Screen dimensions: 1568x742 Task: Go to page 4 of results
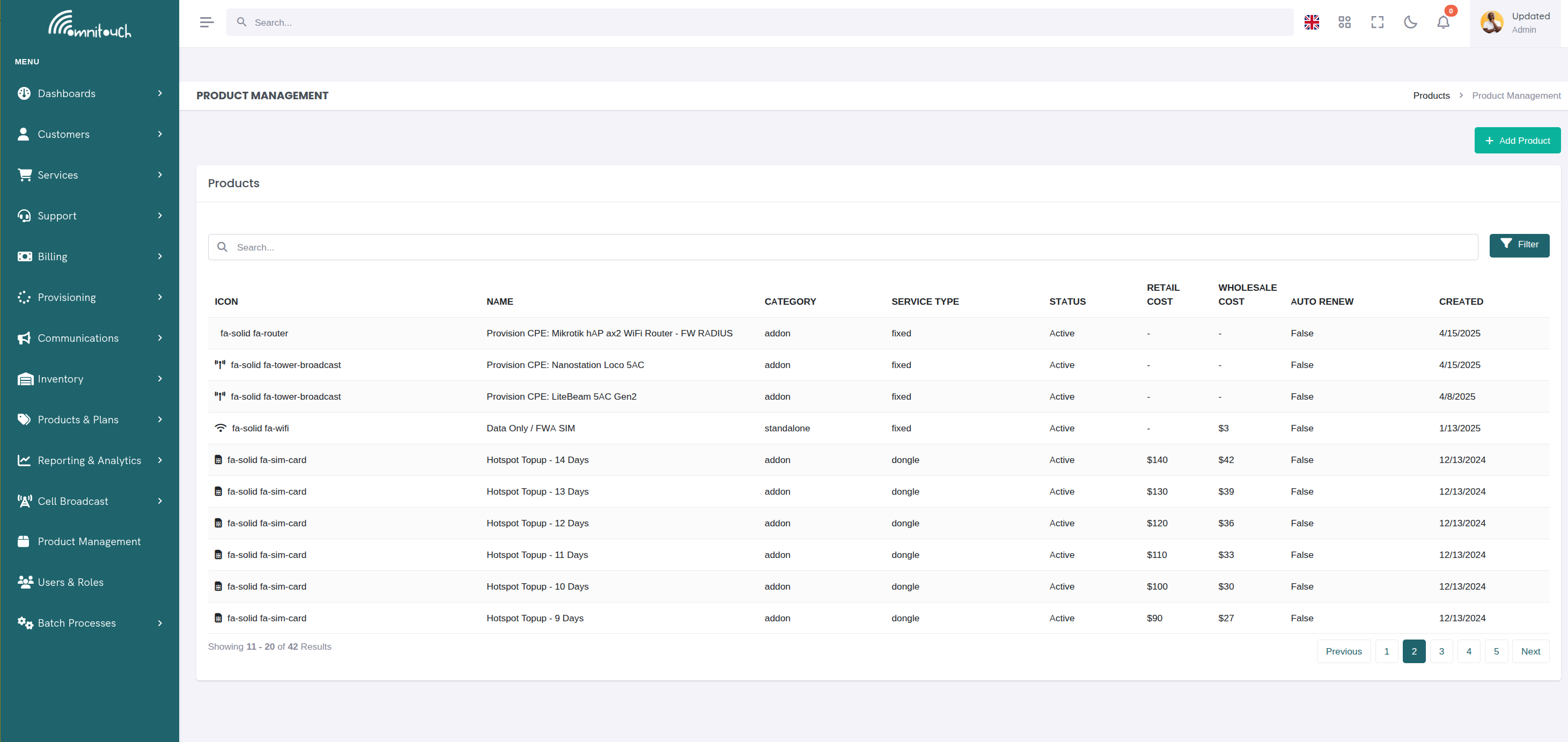[x=1469, y=651]
